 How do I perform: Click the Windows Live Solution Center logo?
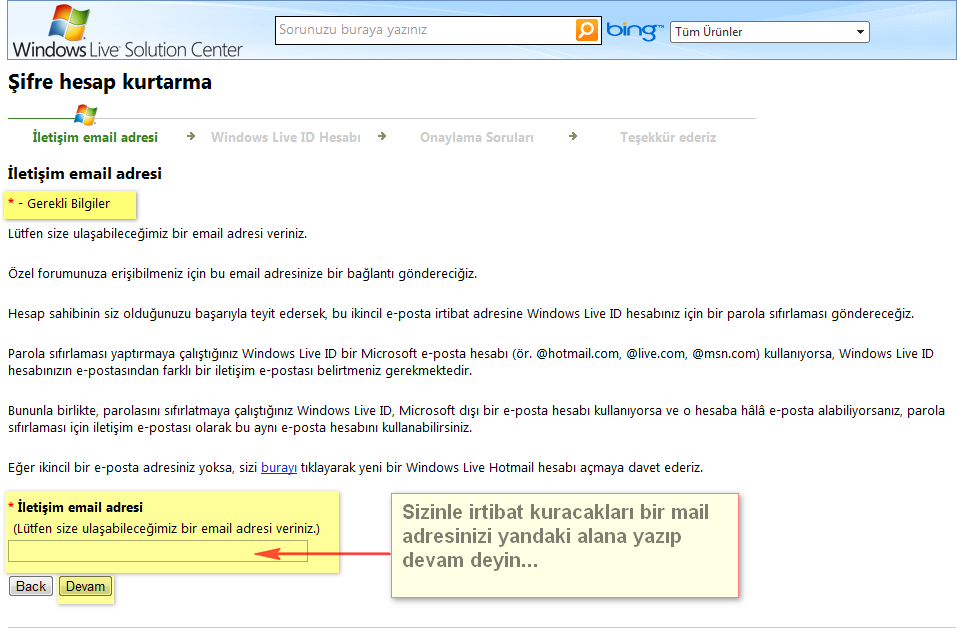tap(127, 33)
